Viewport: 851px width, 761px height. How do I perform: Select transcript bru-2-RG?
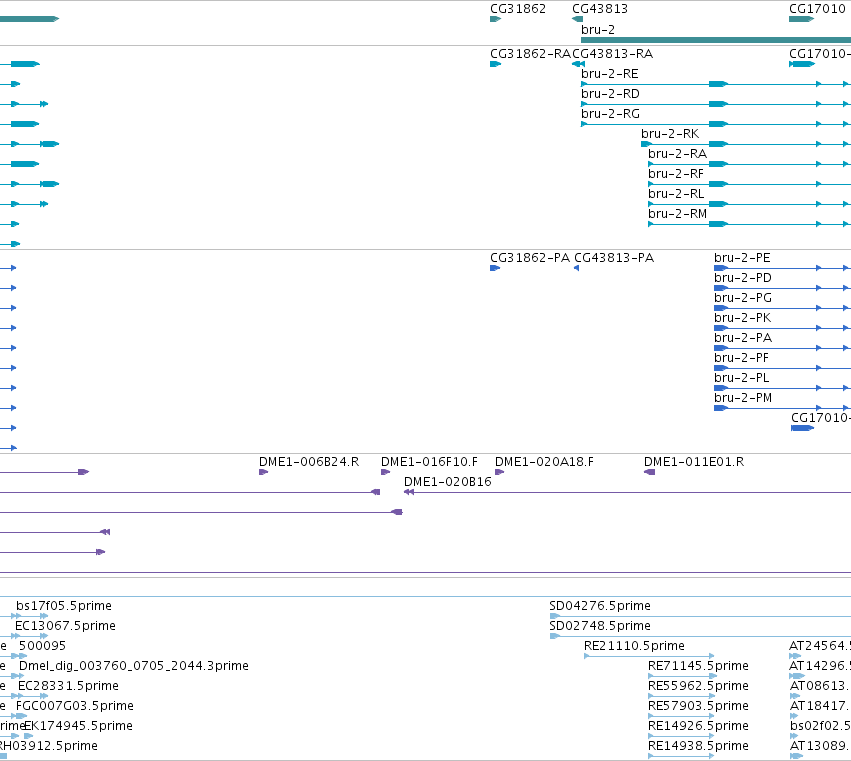(x=610, y=114)
